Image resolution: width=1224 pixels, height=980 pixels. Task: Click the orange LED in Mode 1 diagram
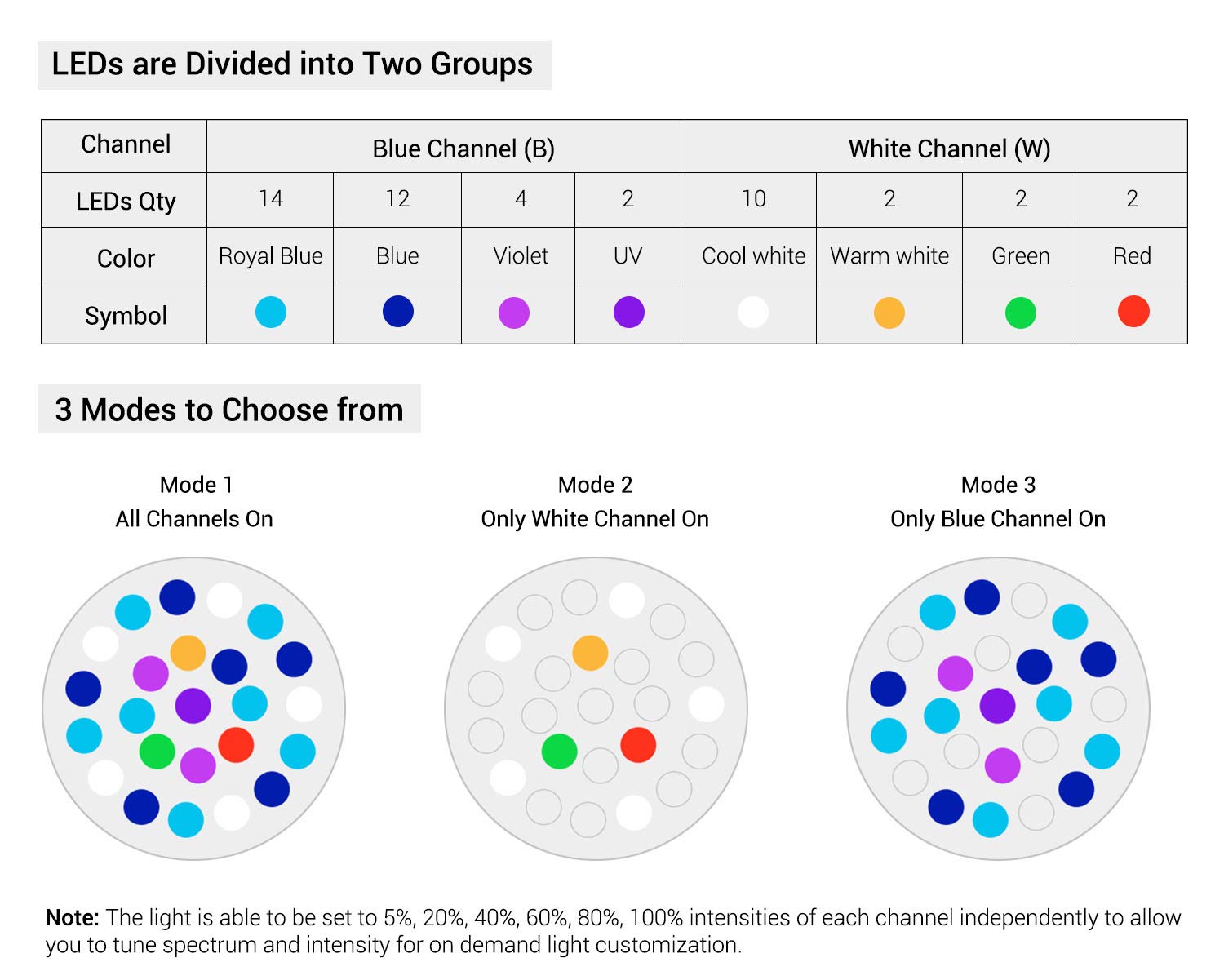coord(188,653)
